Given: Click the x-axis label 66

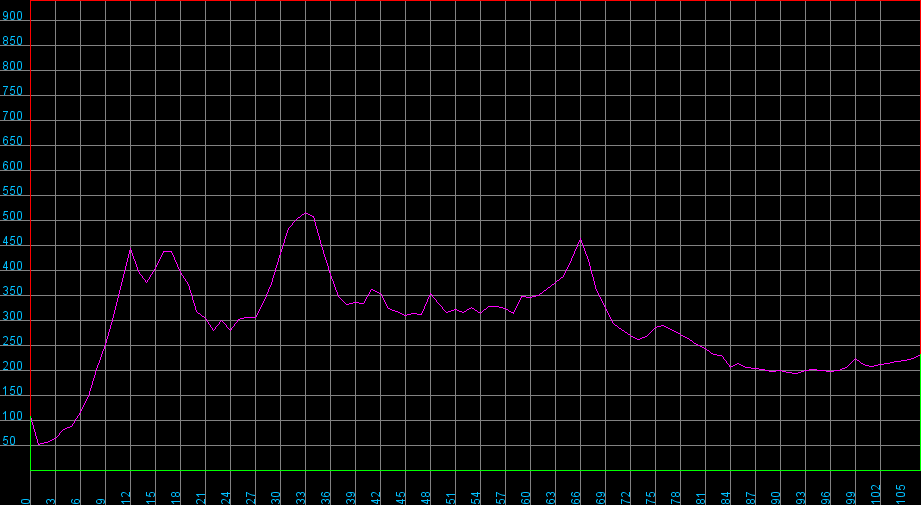Looking at the screenshot, I should 576,498.
